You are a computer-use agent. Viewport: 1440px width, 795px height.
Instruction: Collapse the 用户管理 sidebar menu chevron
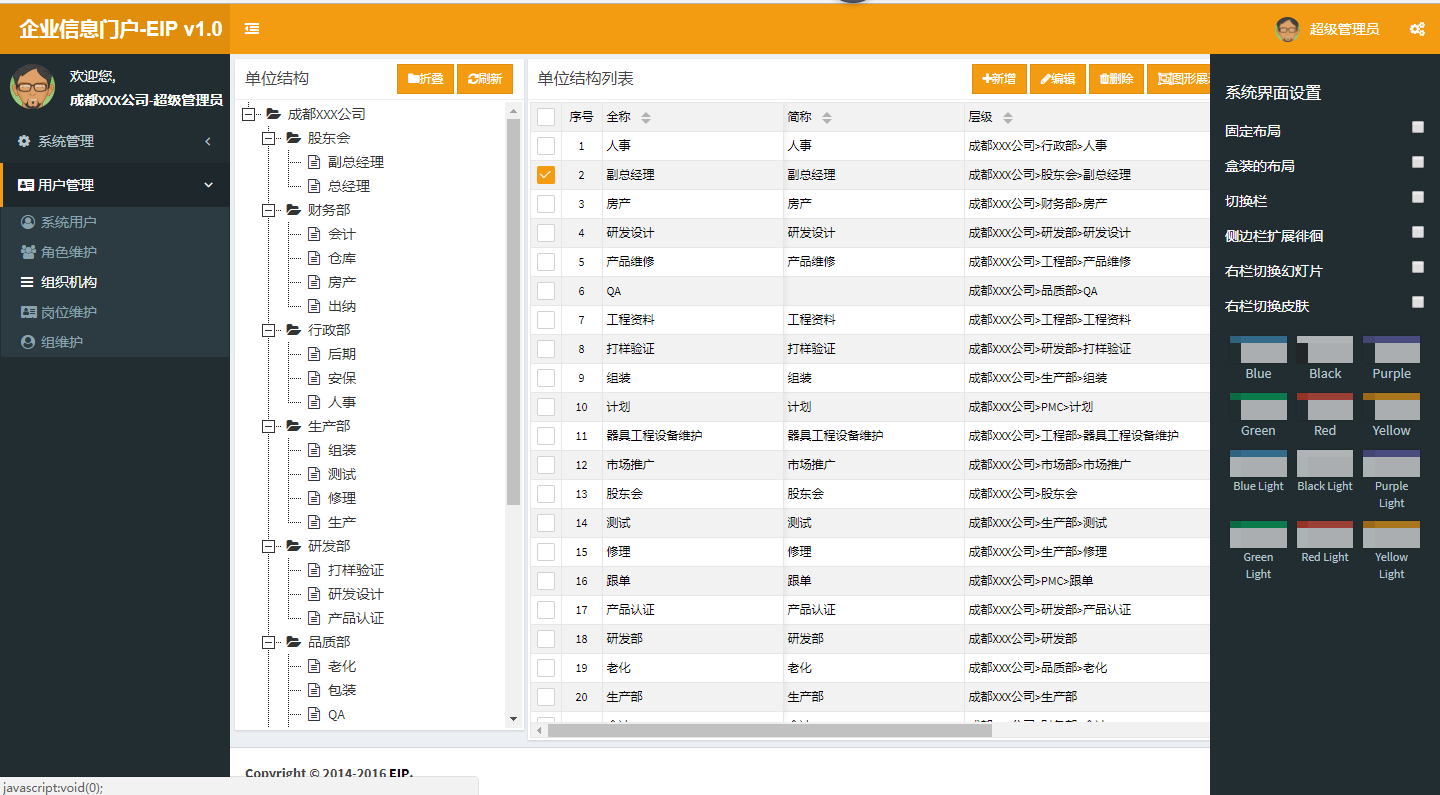(209, 185)
